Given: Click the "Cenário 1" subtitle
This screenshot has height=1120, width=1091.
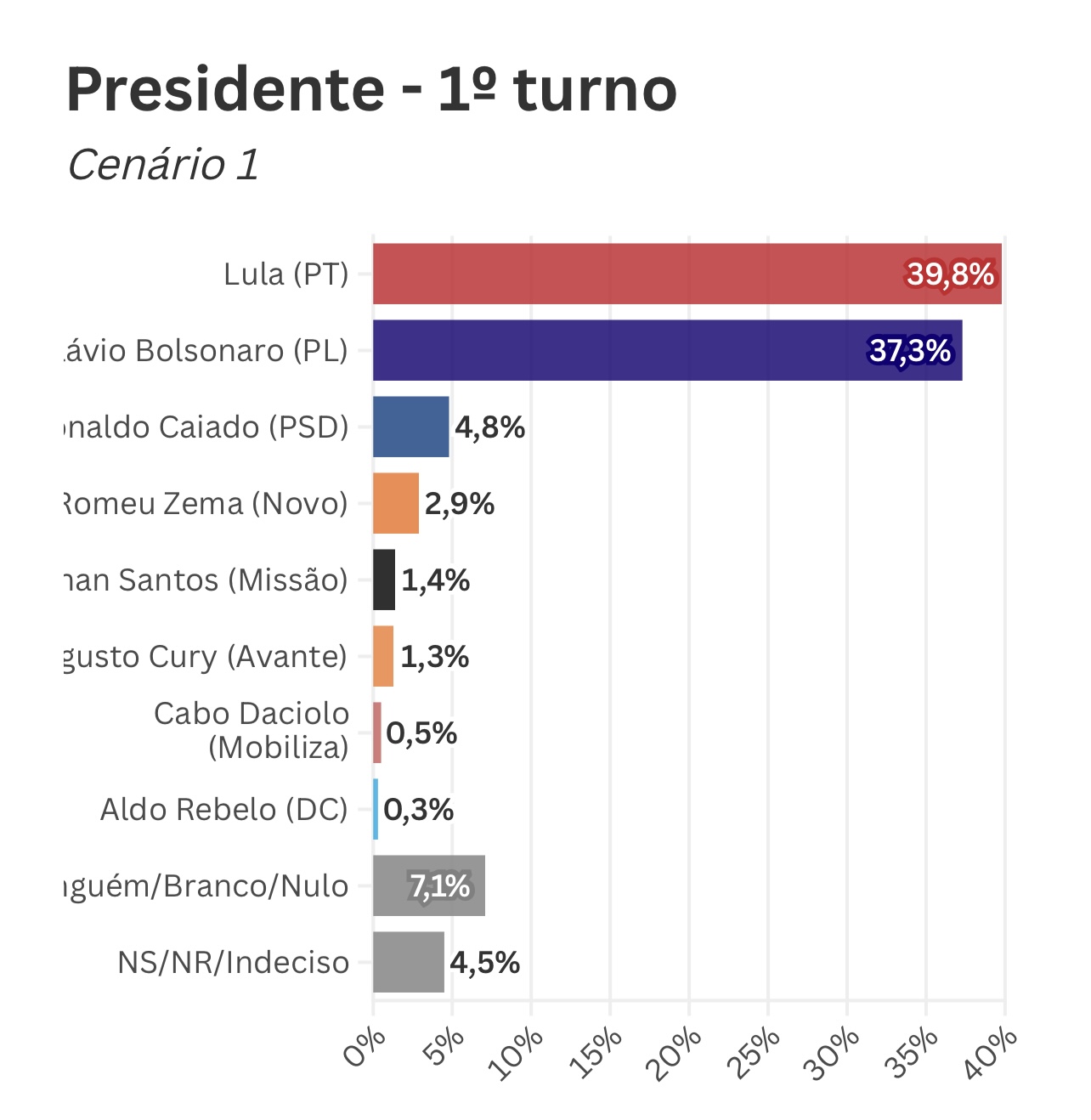Looking at the screenshot, I should point(163,165).
